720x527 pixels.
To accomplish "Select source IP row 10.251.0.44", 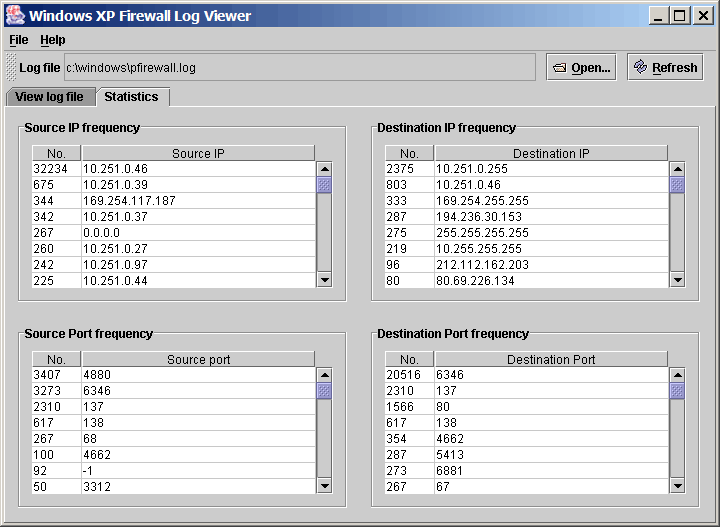I will 174,280.
